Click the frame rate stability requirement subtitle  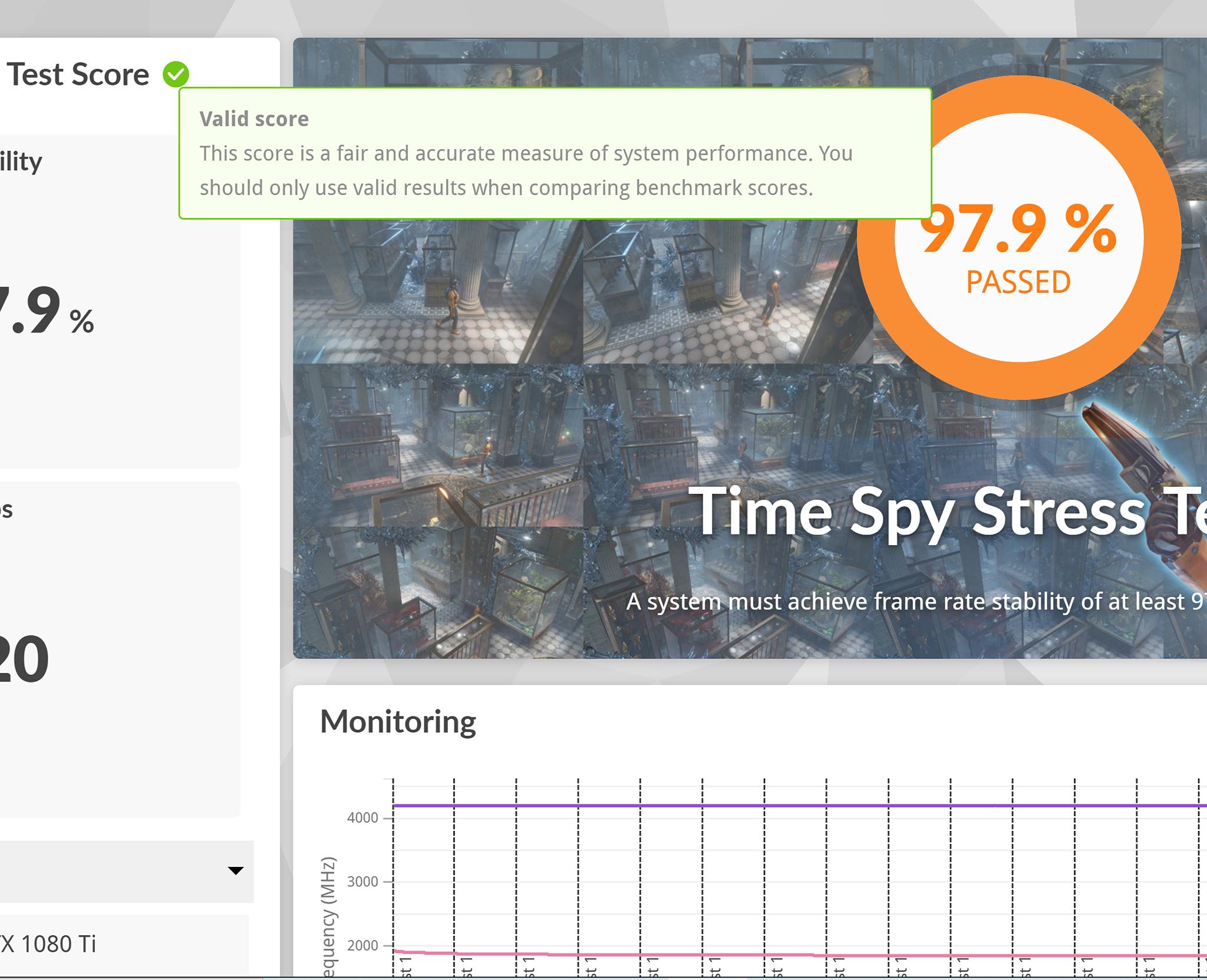(916, 602)
